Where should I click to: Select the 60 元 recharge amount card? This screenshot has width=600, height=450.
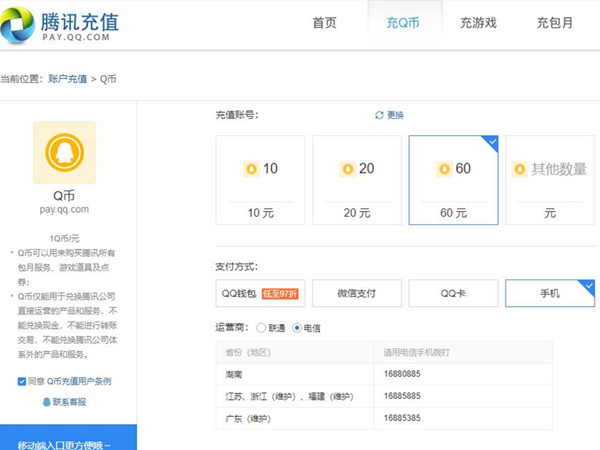coord(453,180)
